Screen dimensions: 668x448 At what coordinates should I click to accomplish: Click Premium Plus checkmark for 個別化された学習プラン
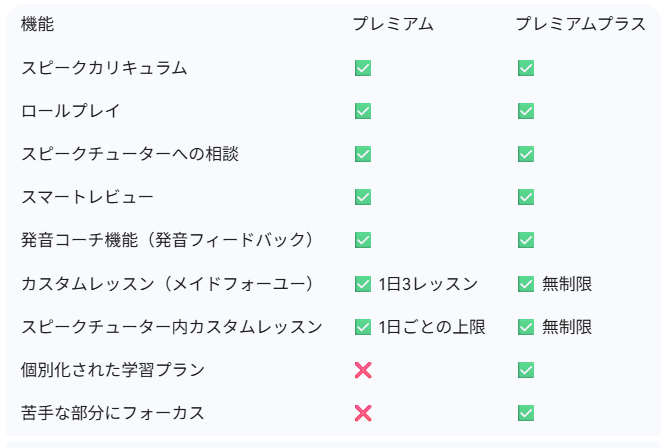click(526, 370)
